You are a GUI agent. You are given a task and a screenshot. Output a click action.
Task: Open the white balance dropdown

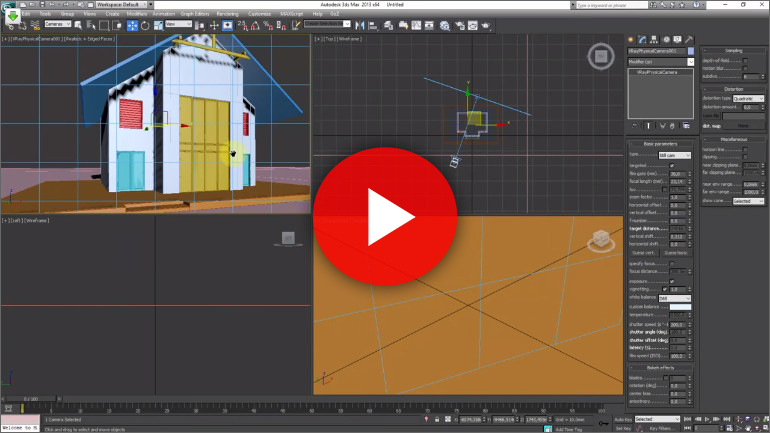[x=675, y=298]
